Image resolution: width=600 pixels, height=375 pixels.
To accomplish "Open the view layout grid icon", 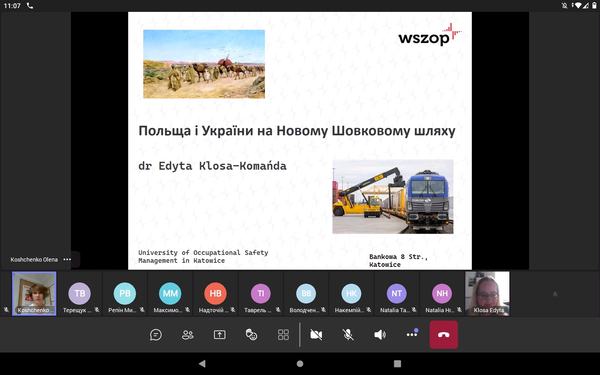I will [283, 335].
